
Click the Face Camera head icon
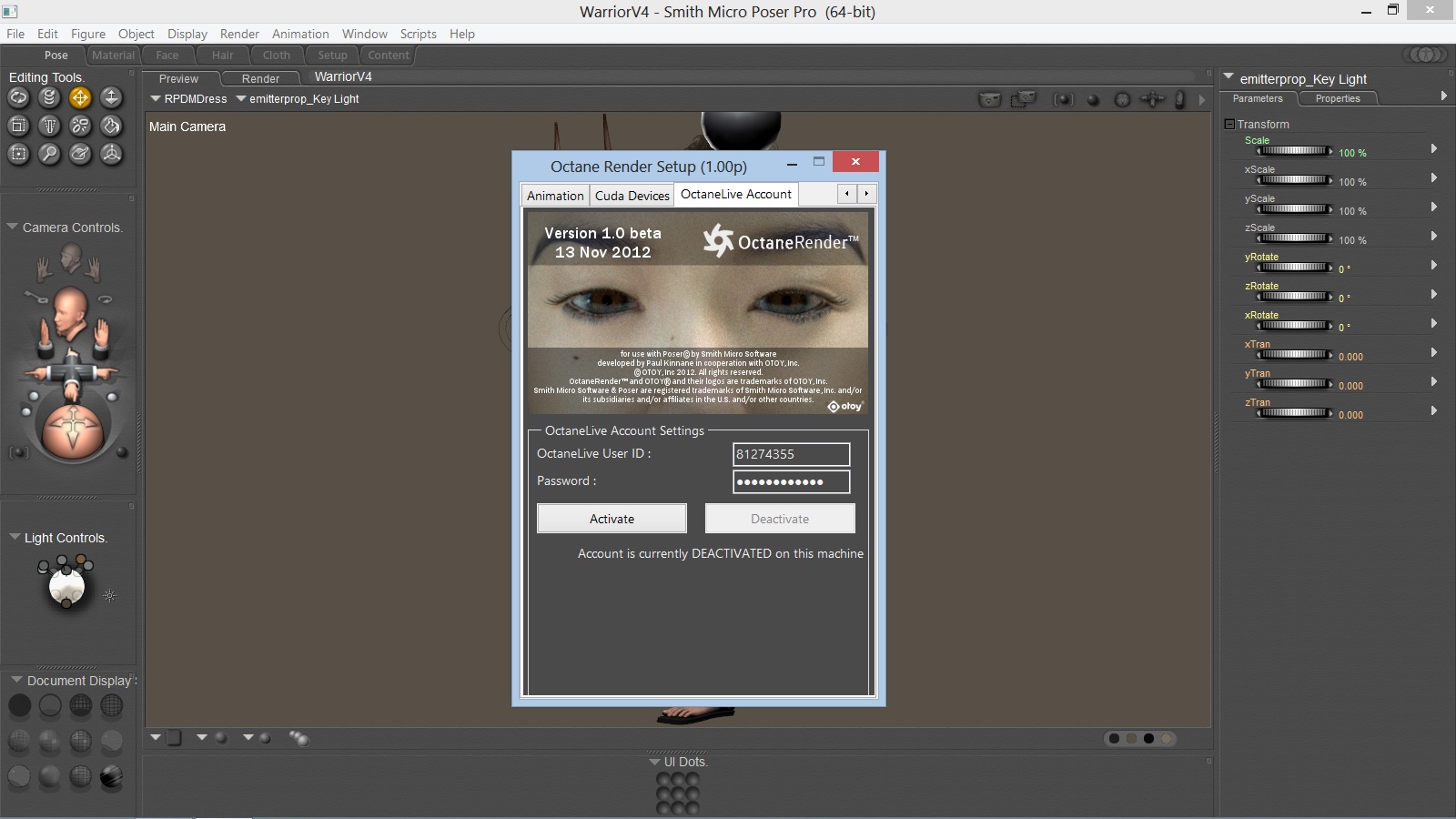(x=70, y=259)
